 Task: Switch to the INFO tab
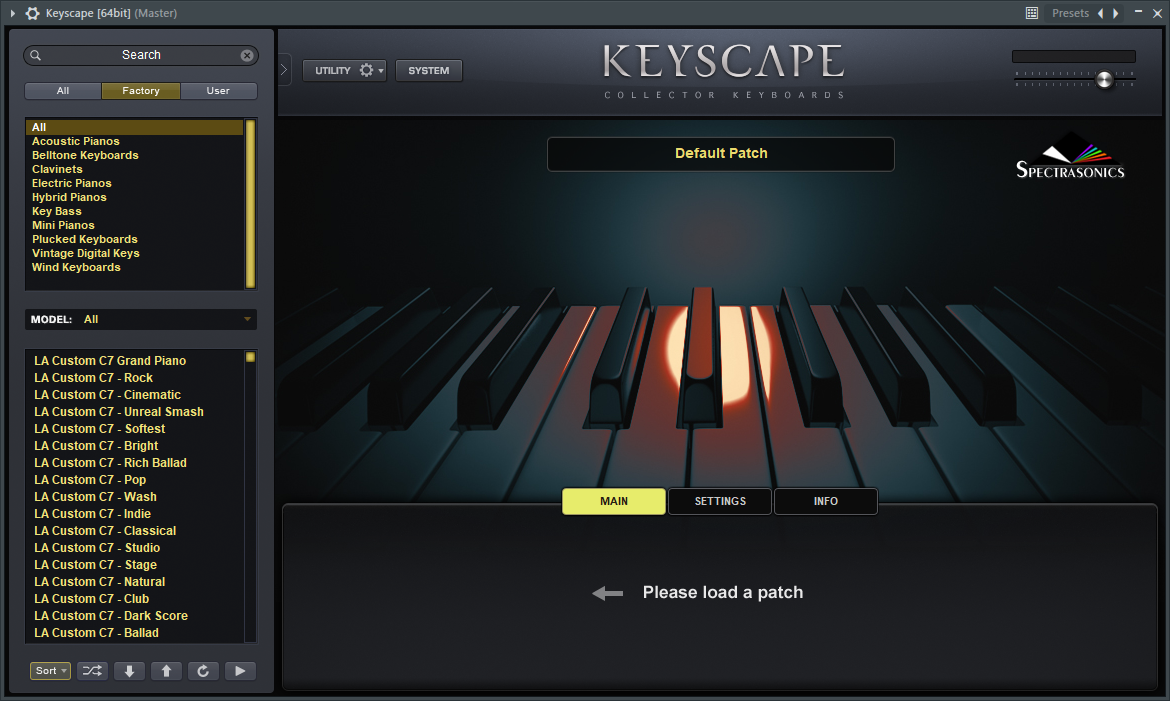825,501
